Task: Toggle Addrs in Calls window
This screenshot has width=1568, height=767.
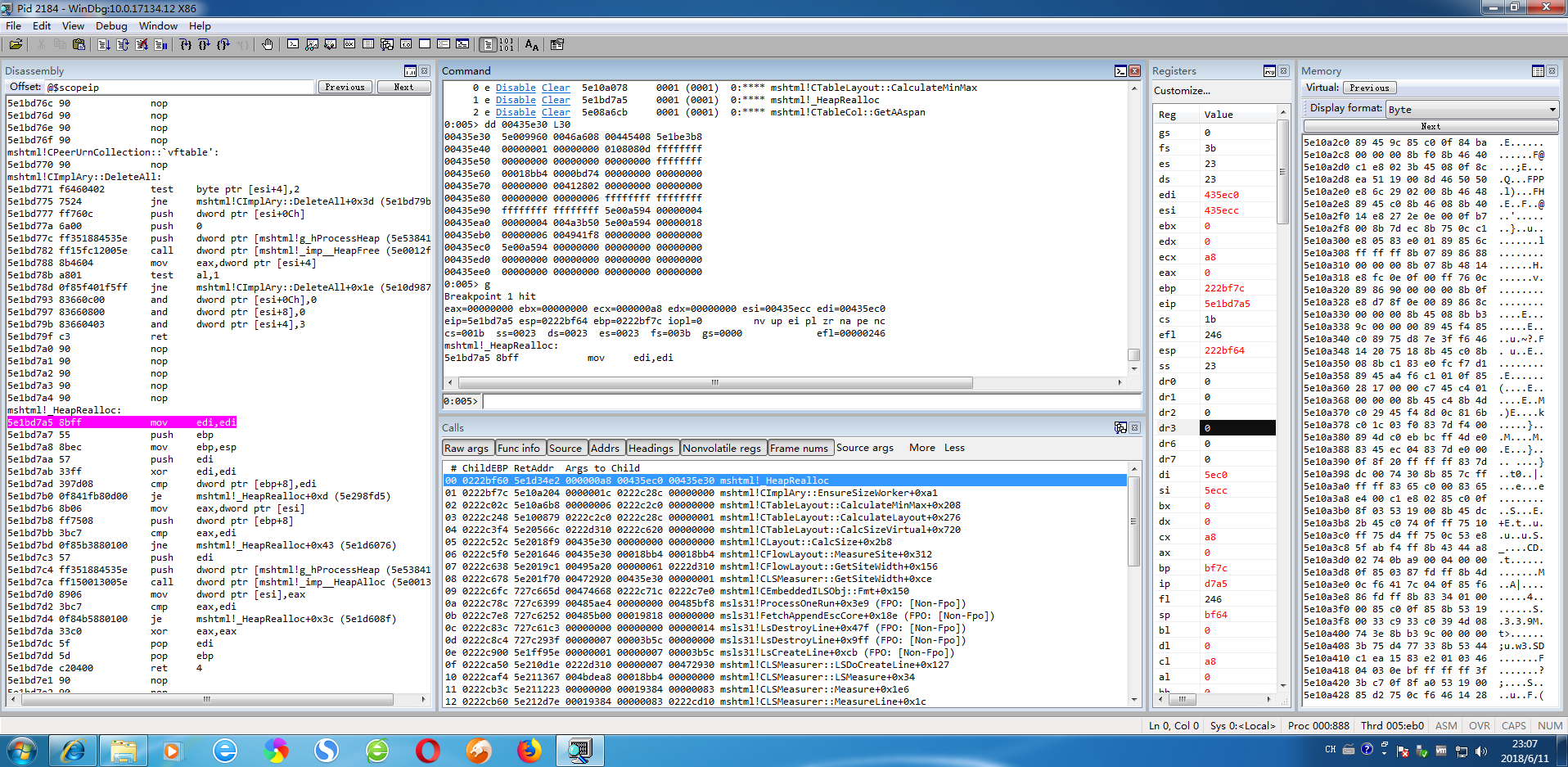Action: coord(606,448)
